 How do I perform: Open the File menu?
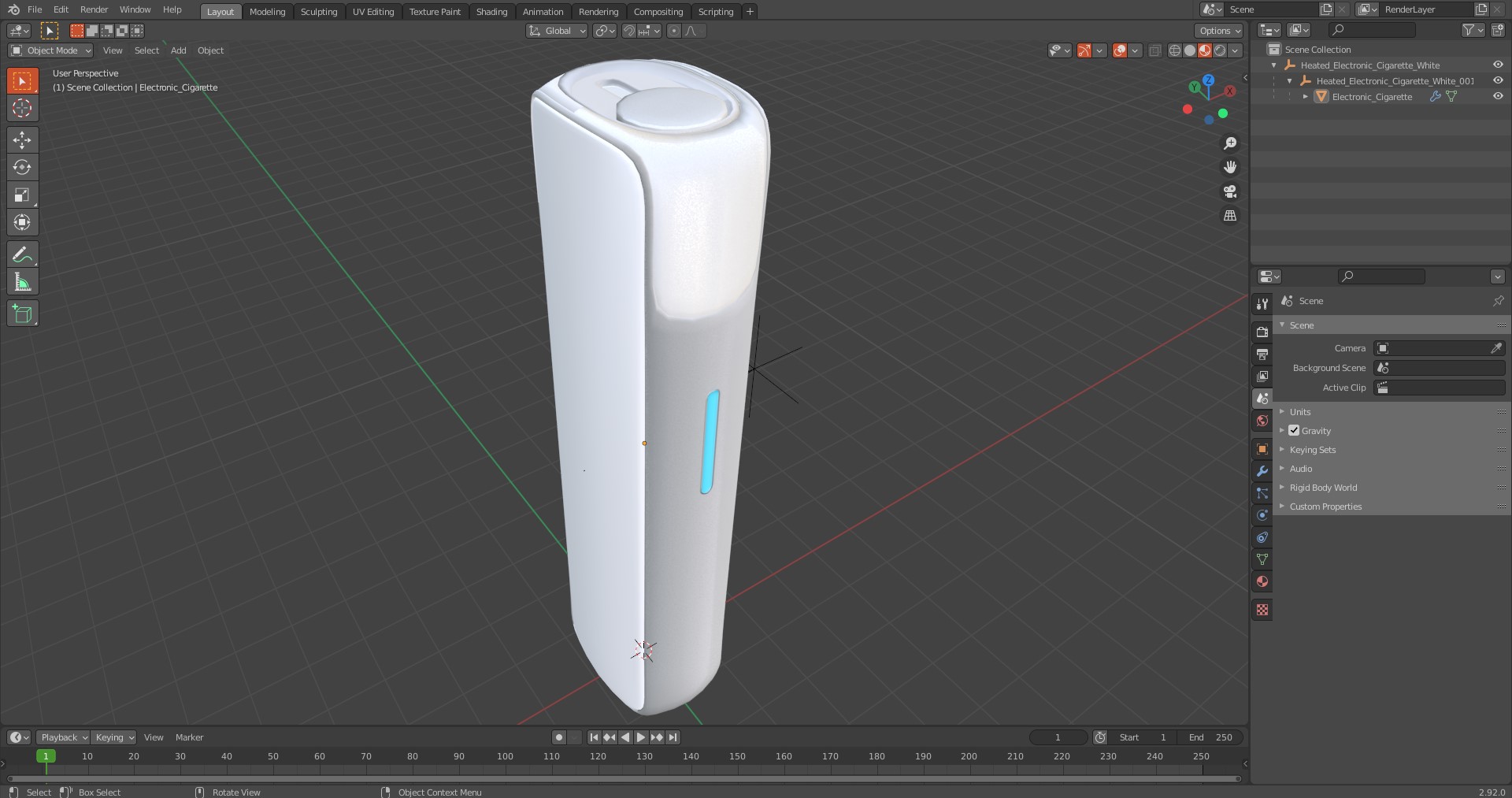(x=35, y=9)
